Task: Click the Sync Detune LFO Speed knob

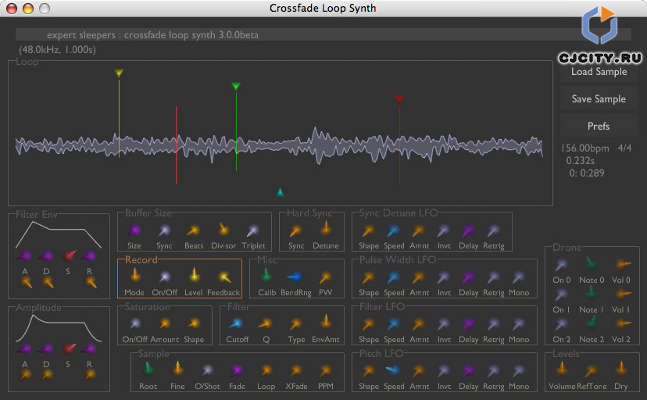Action: click(393, 231)
